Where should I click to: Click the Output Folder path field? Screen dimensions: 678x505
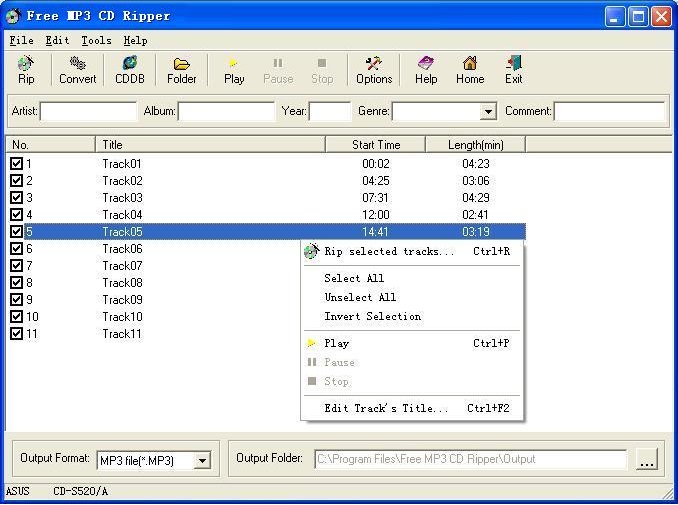click(x=470, y=459)
